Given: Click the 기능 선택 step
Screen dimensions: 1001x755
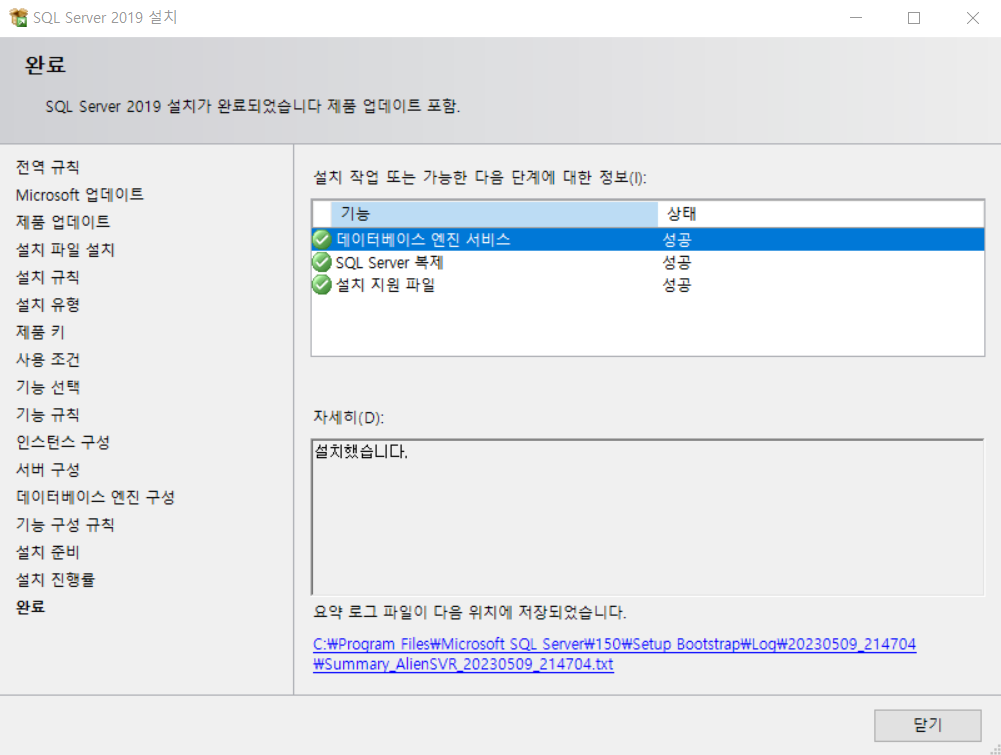Looking at the screenshot, I should 48,387.
